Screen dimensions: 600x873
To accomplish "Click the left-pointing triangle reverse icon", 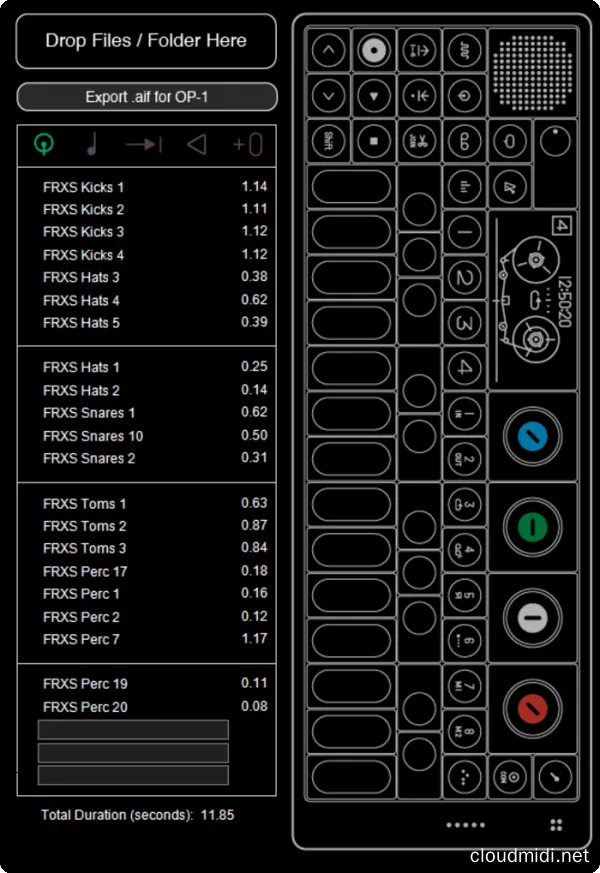I will 197,144.
